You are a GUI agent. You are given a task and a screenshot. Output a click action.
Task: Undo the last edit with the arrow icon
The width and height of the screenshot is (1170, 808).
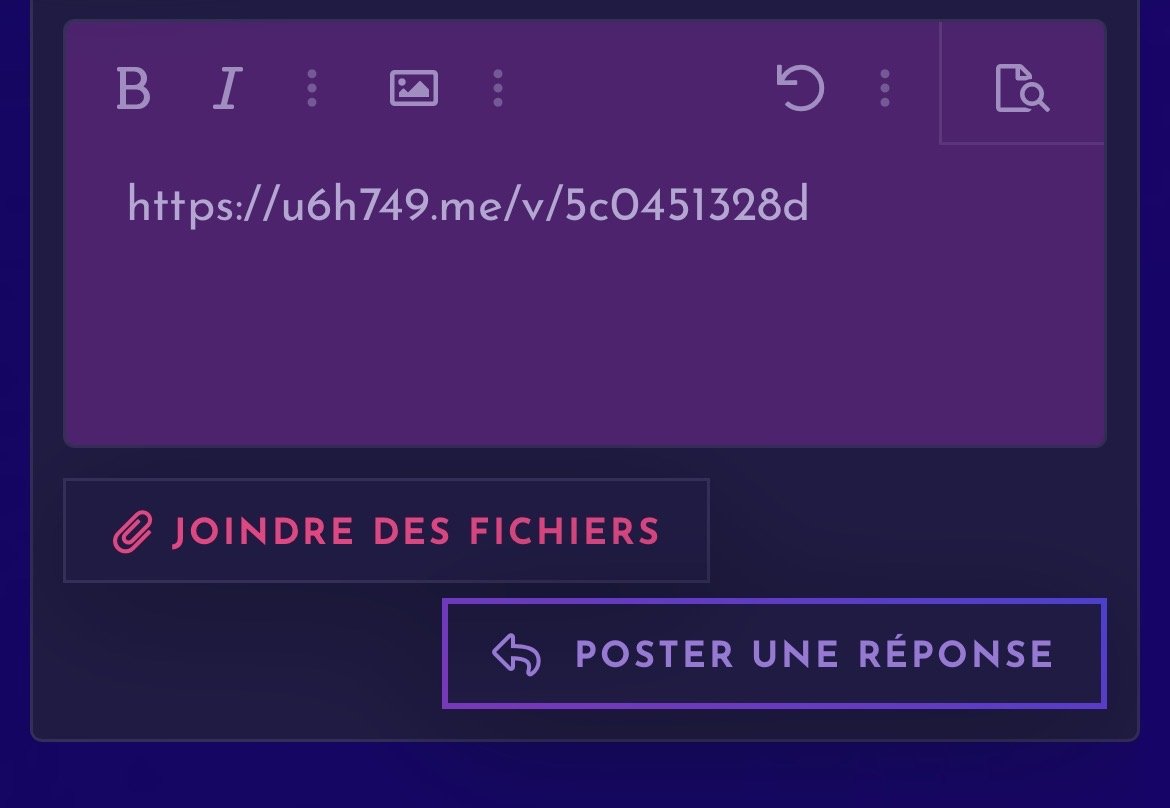[x=800, y=88]
